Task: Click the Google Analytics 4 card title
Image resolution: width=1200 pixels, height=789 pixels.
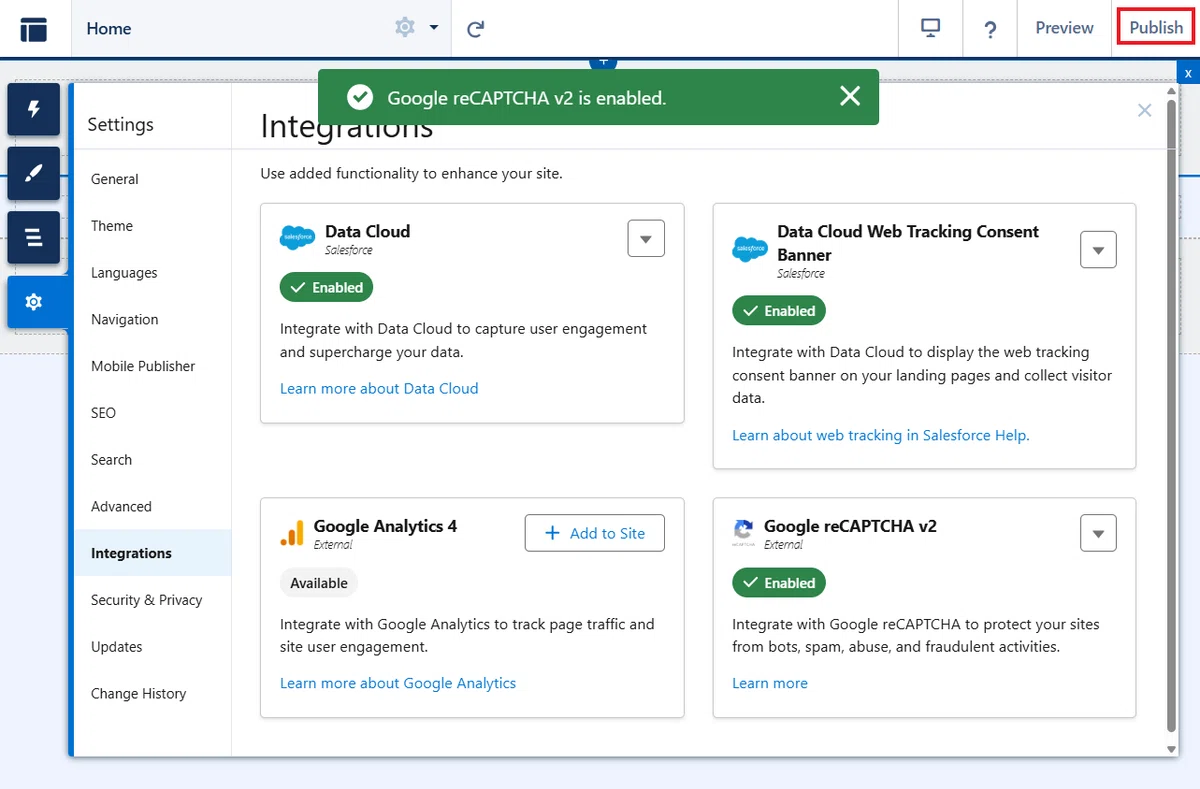Action: click(385, 526)
